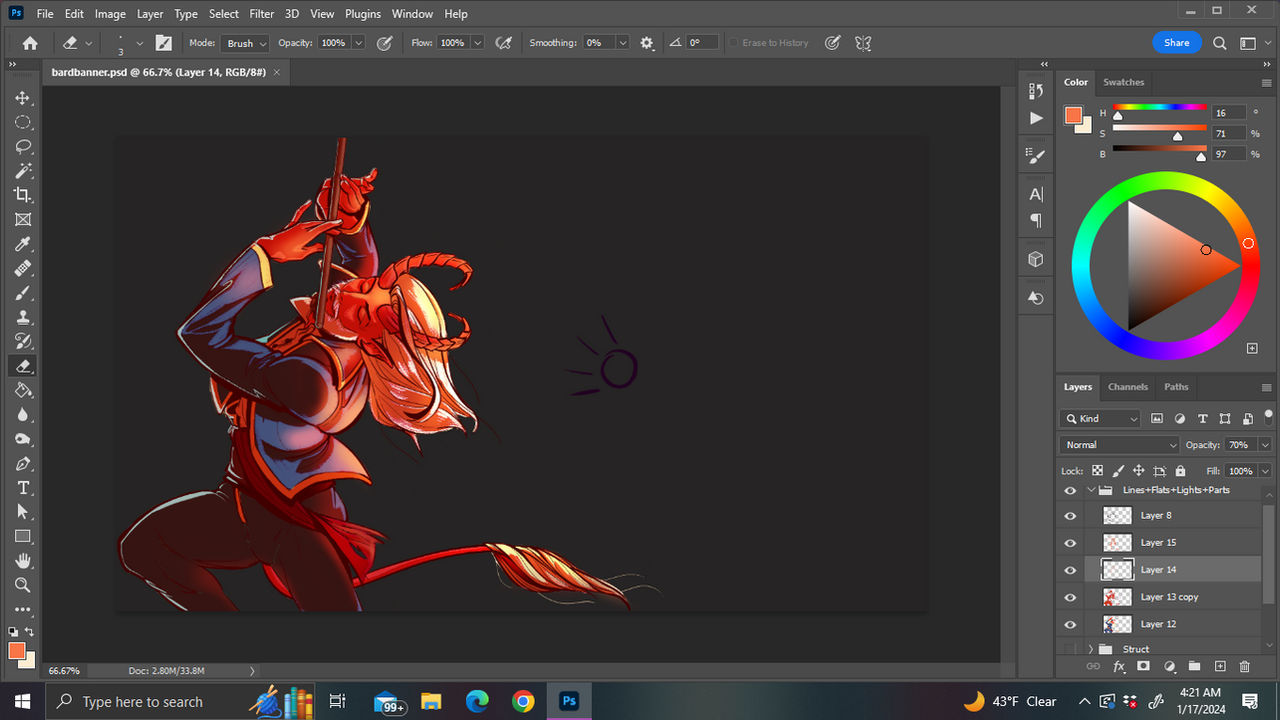Activate the Crop tool

22,195
